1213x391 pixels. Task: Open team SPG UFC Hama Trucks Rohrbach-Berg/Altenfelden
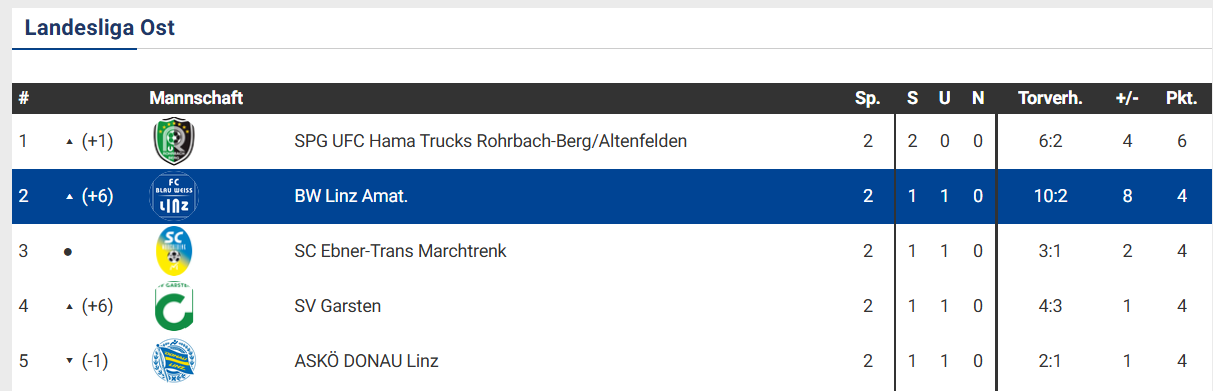coord(491,141)
